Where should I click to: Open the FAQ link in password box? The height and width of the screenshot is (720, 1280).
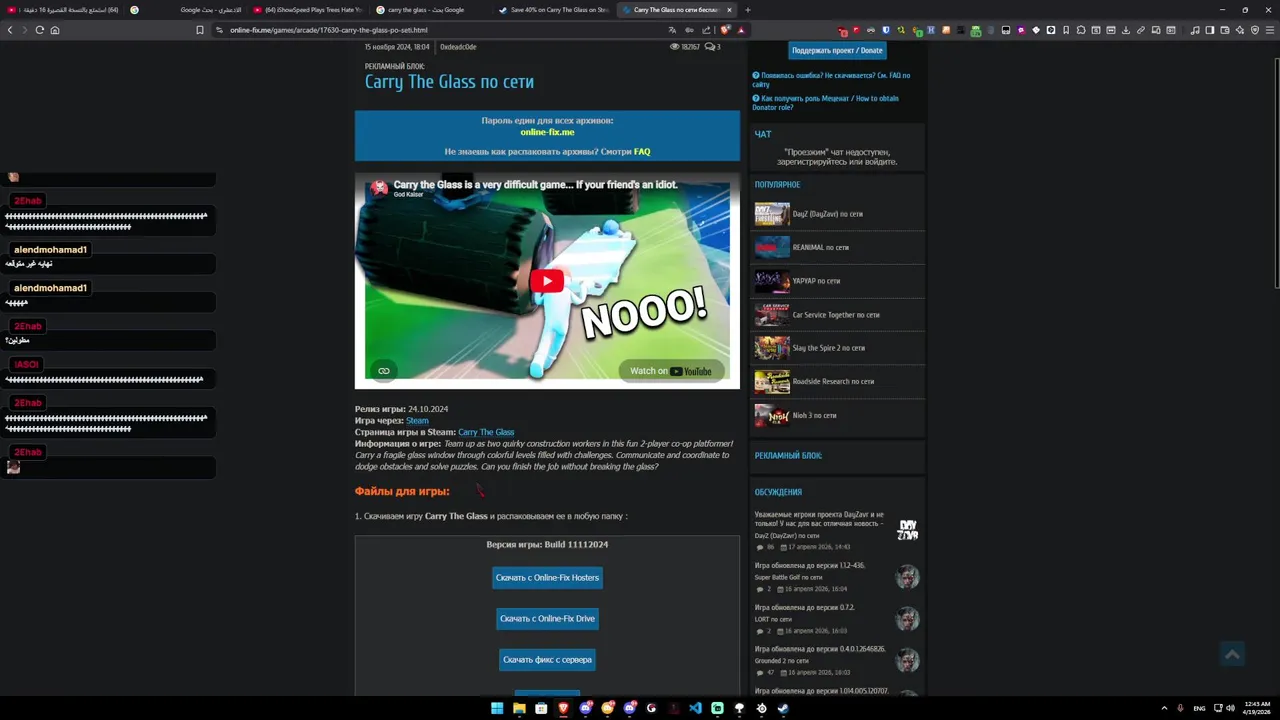click(x=642, y=152)
